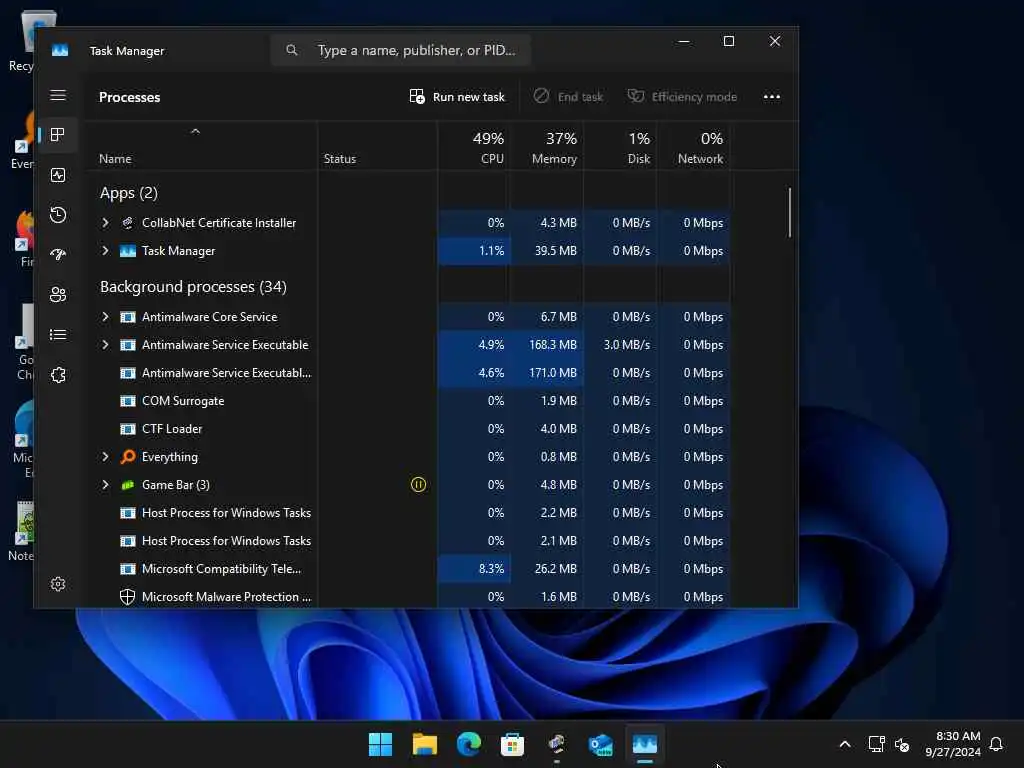Click the muted volume tray icon

click(902, 744)
